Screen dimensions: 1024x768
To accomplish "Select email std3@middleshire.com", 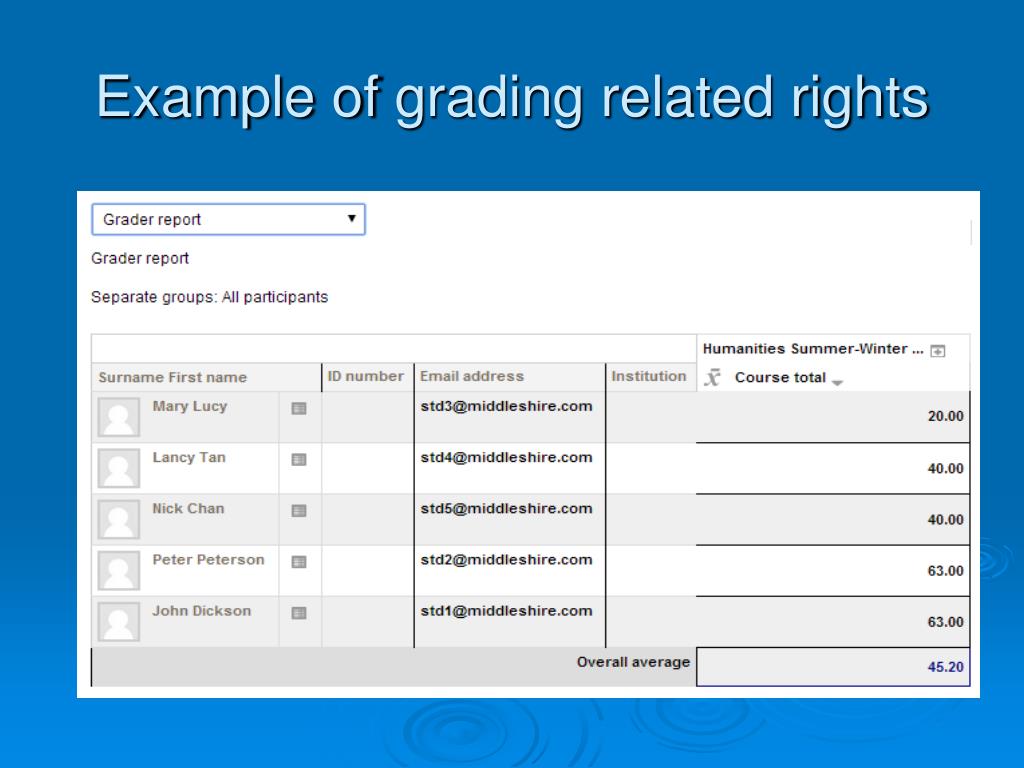I will [x=506, y=406].
